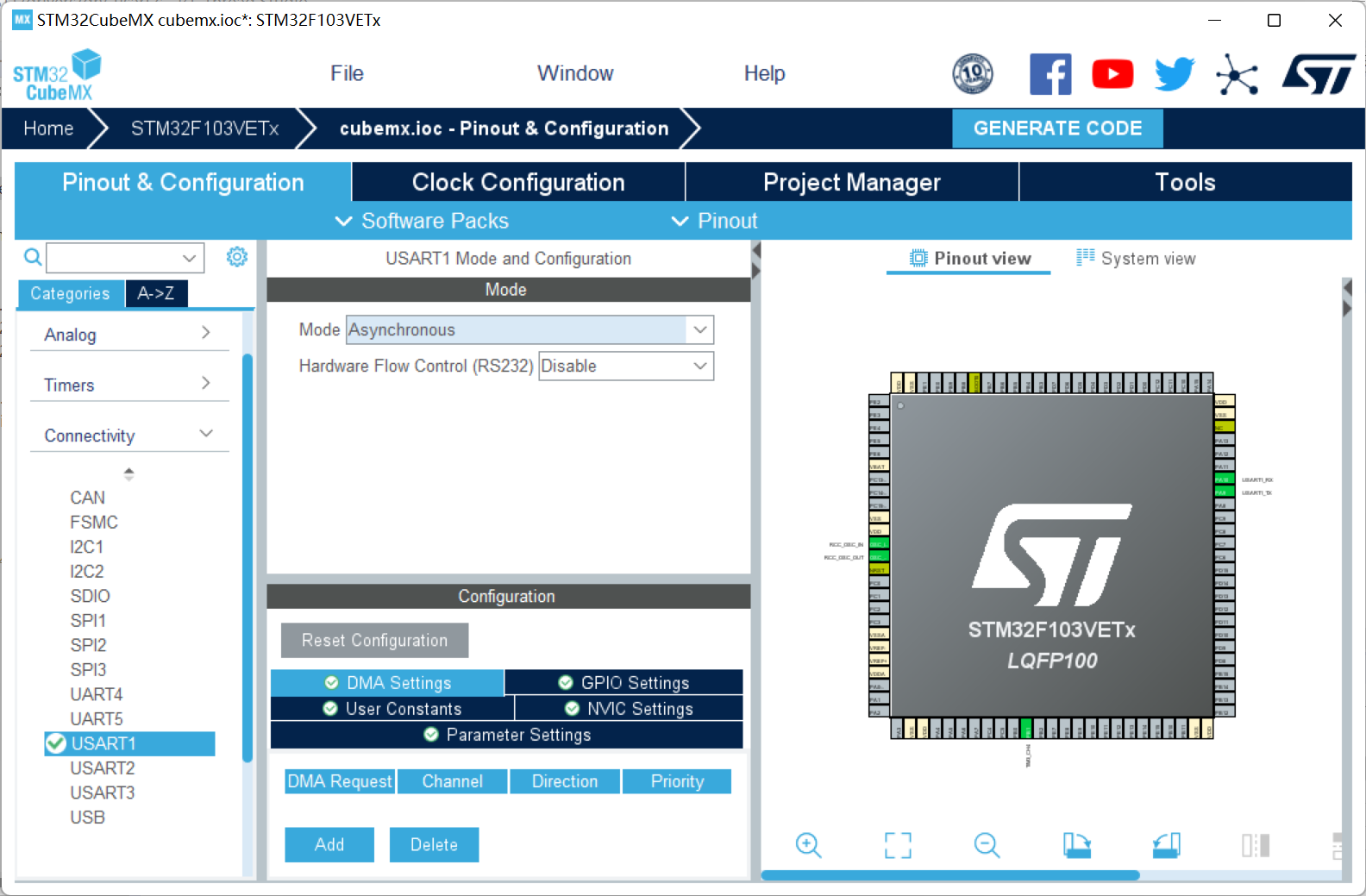Collapse panel using the left arrow above pinout
Viewport: 1366px width, 896px height.
click(x=756, y=251)
